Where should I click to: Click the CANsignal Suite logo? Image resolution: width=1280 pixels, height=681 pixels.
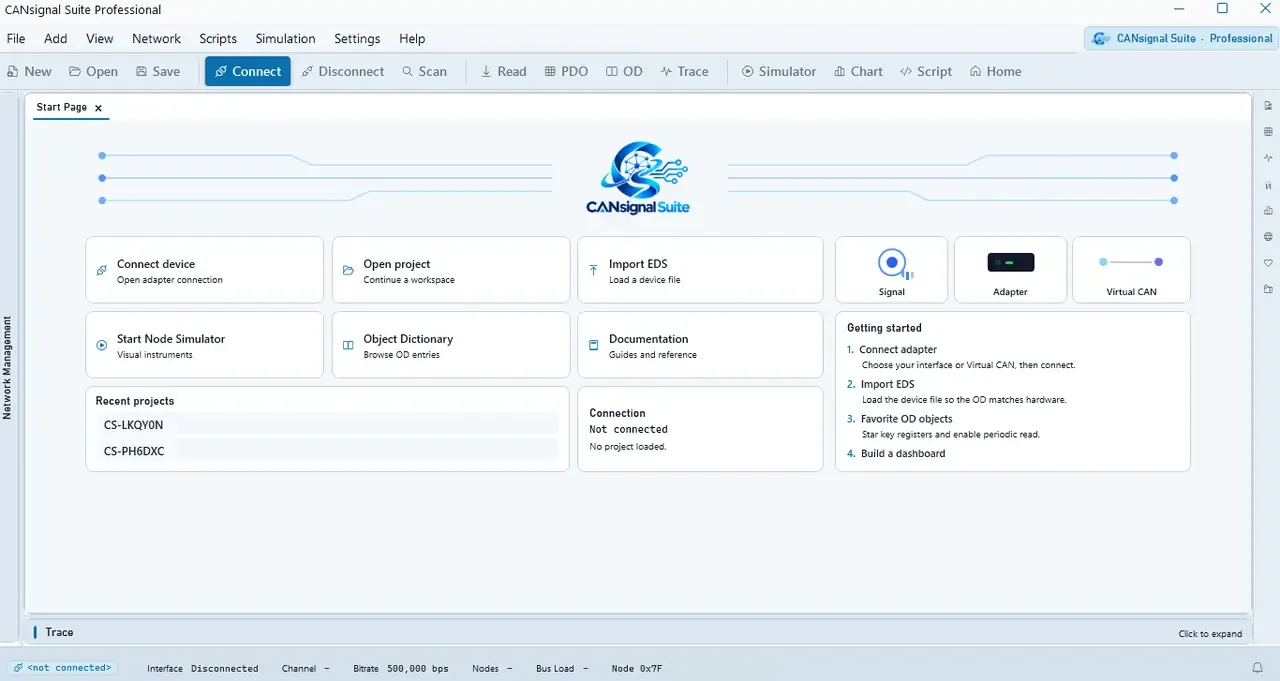[x=638, y=178]
